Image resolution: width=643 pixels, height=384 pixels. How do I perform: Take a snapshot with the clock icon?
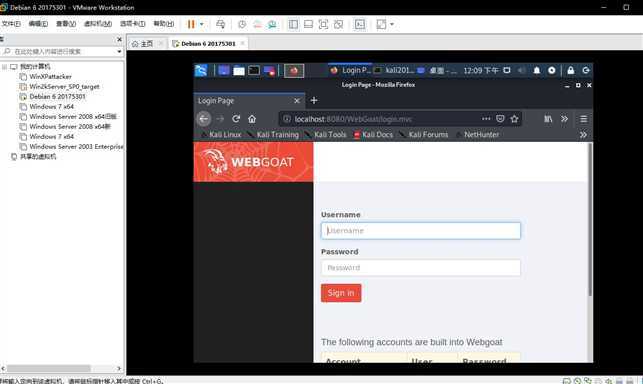pos(242,24)
